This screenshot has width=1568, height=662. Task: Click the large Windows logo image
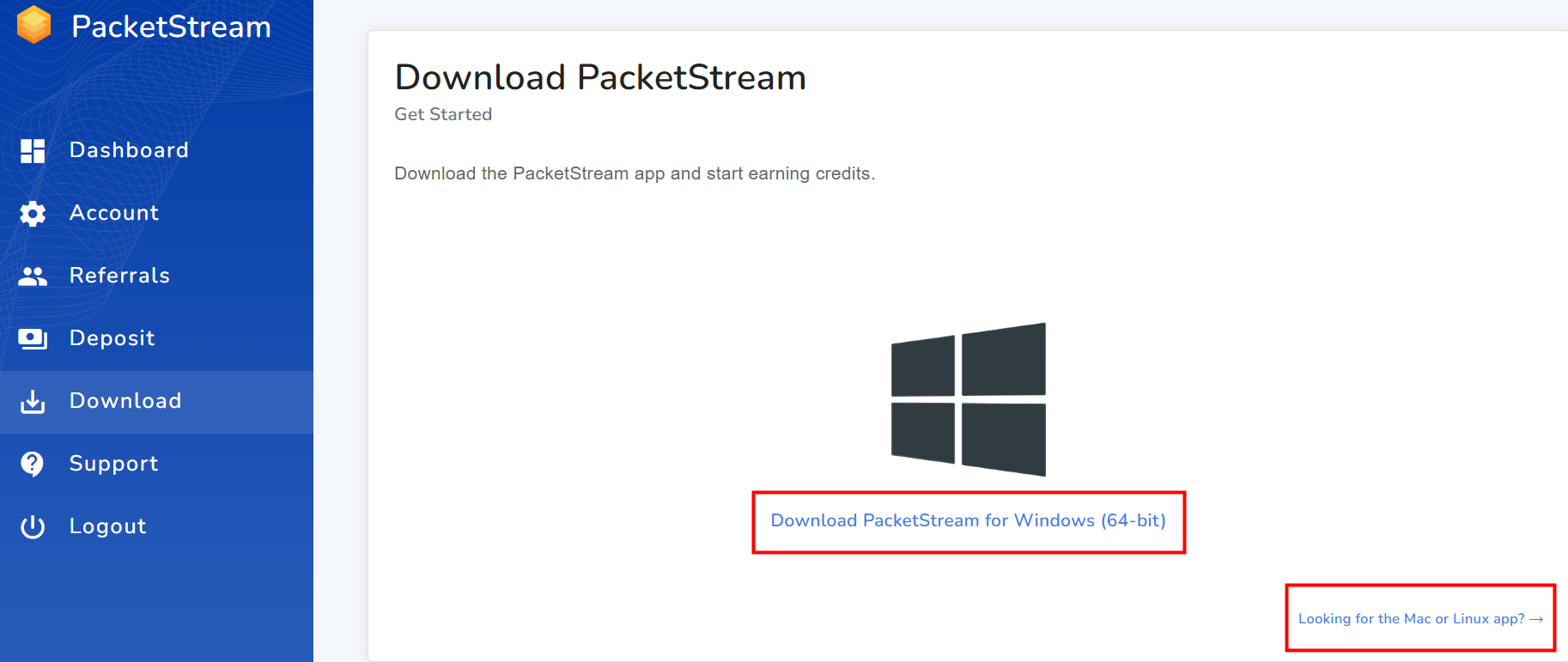pos(969,399)
